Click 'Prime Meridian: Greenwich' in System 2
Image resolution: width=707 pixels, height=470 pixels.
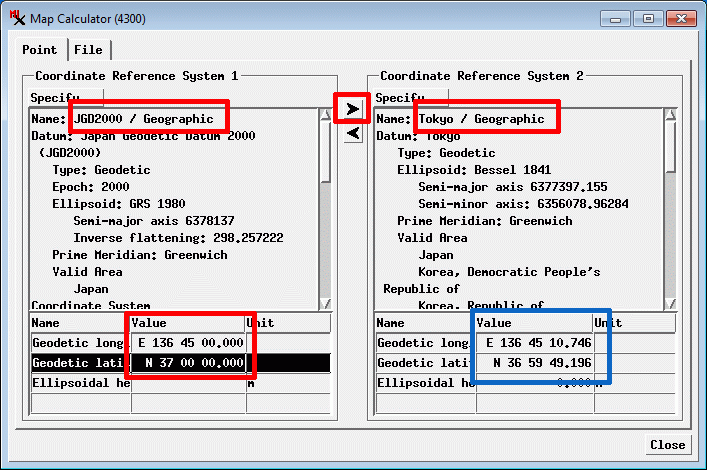485,221
